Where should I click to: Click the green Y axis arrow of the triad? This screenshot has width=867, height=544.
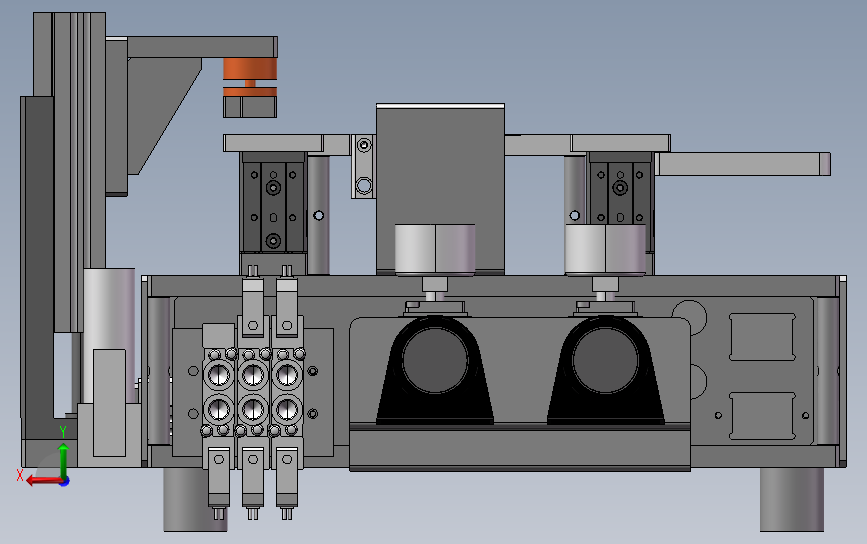(x=63, y=459)
